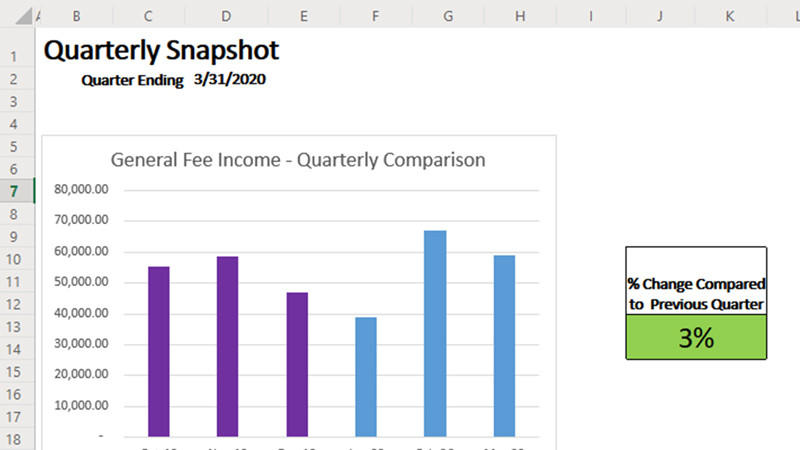Select row 12 header
This screenshot has width=800, height=450.
pyautogui.click(x=14, y=304)
